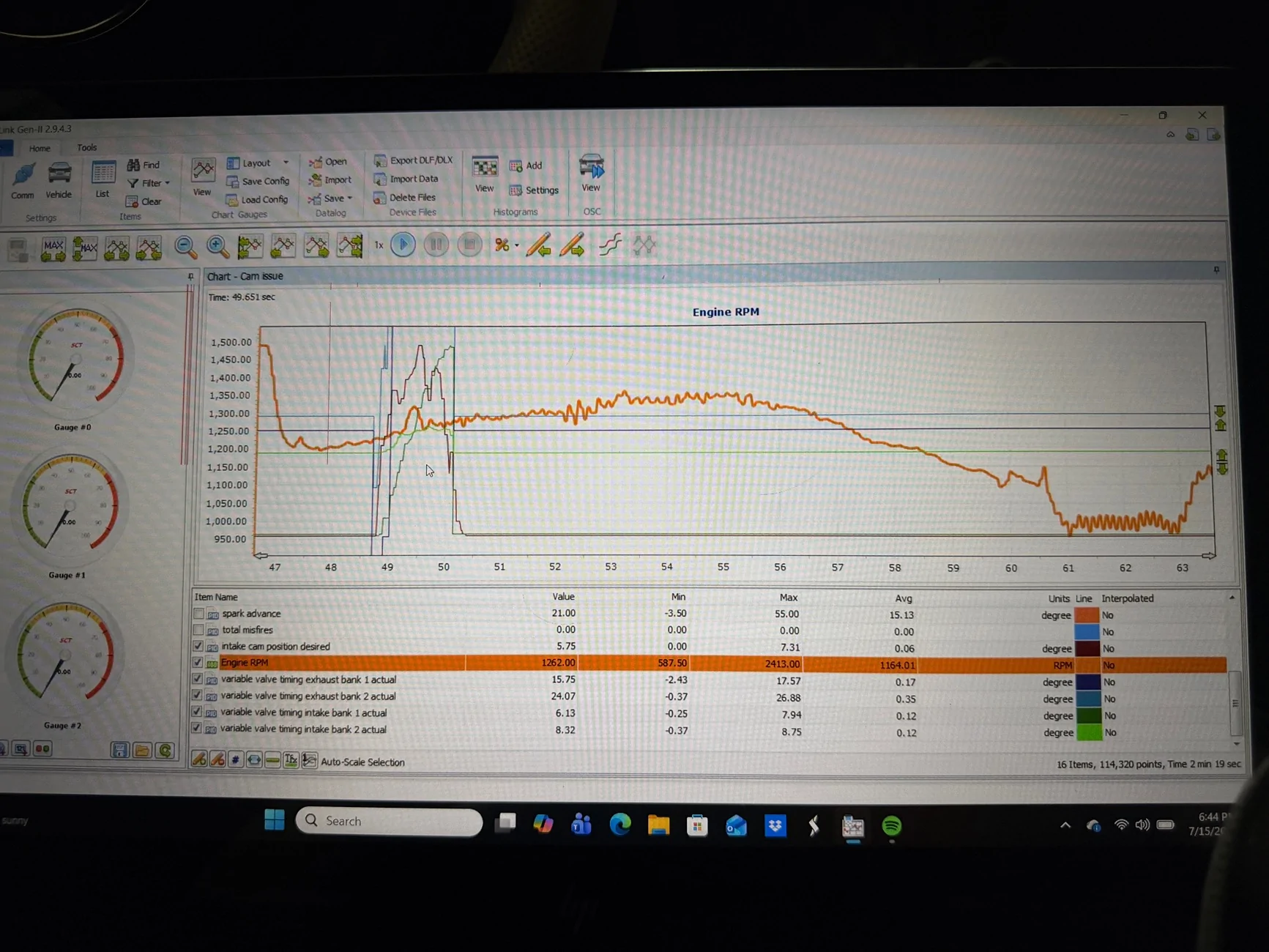
Task: Open the Filter dropdown arrow
Action: (167, 183)
